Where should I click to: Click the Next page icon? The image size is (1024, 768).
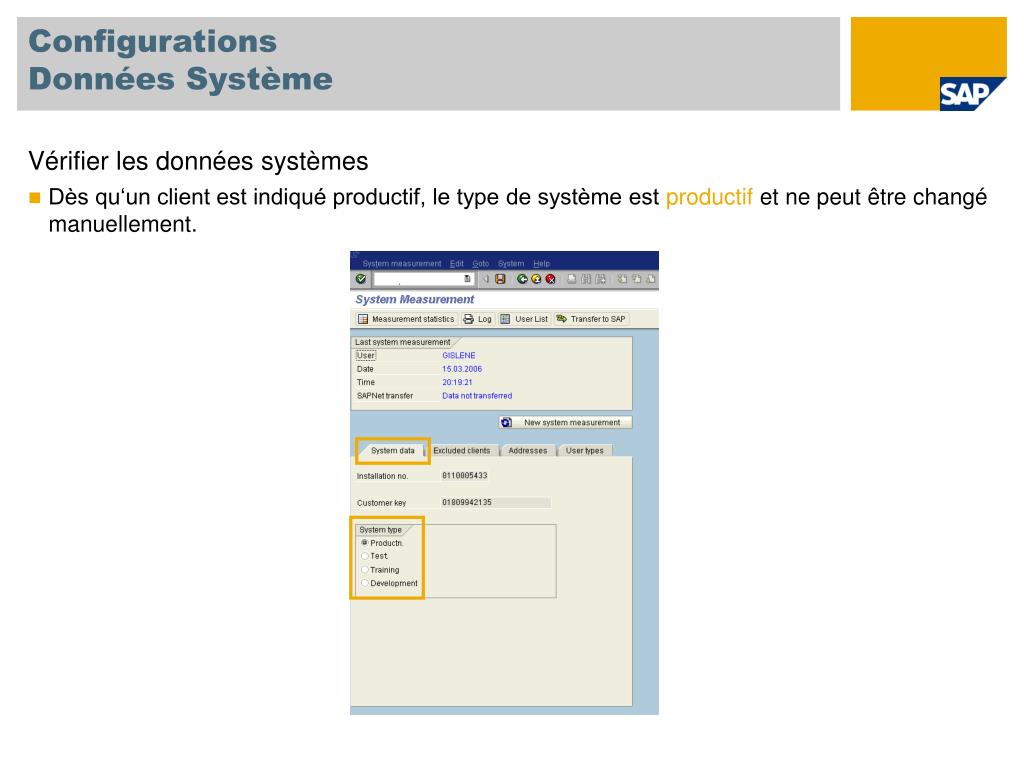650,279
